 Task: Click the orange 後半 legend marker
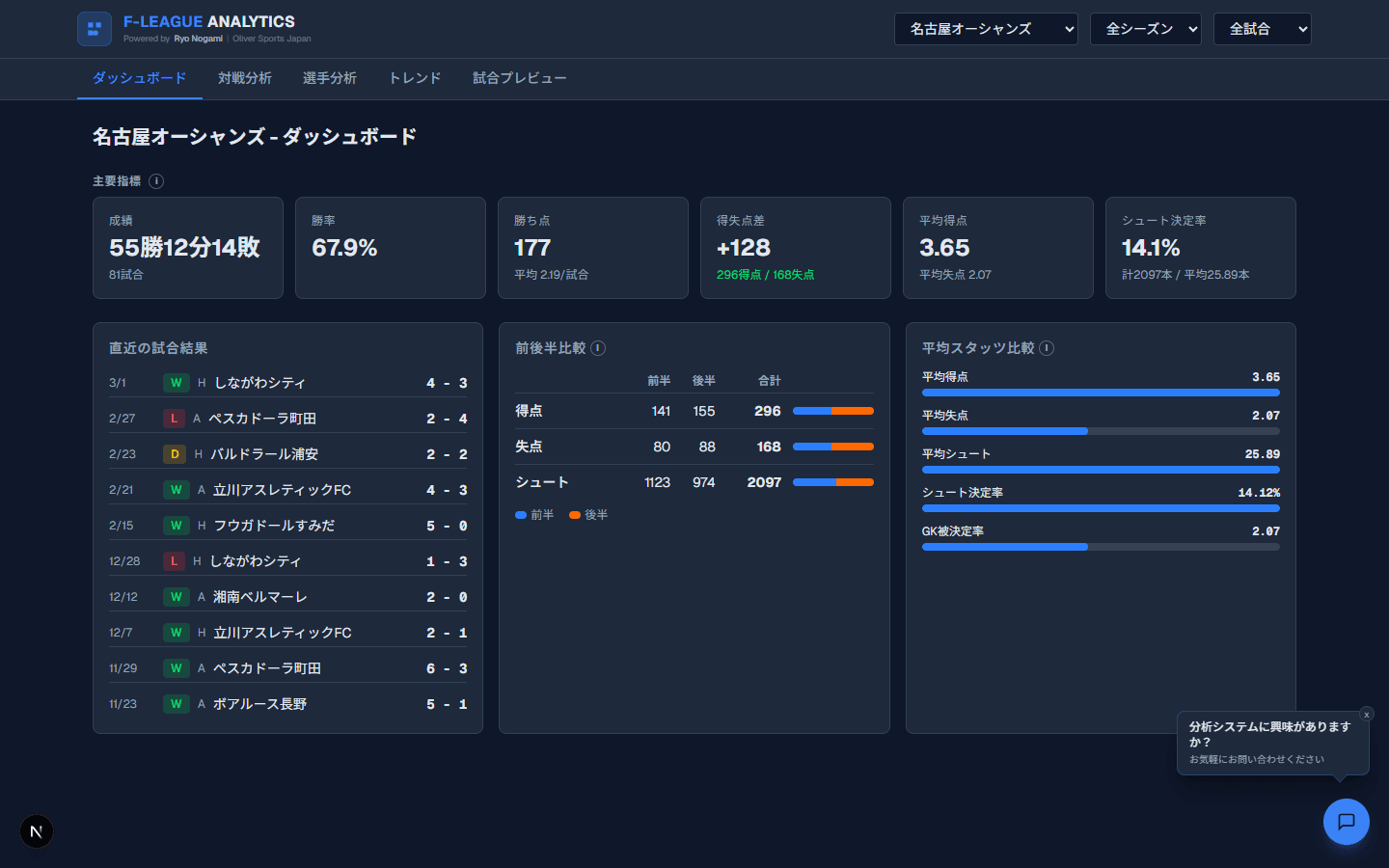tap(575, 515)
